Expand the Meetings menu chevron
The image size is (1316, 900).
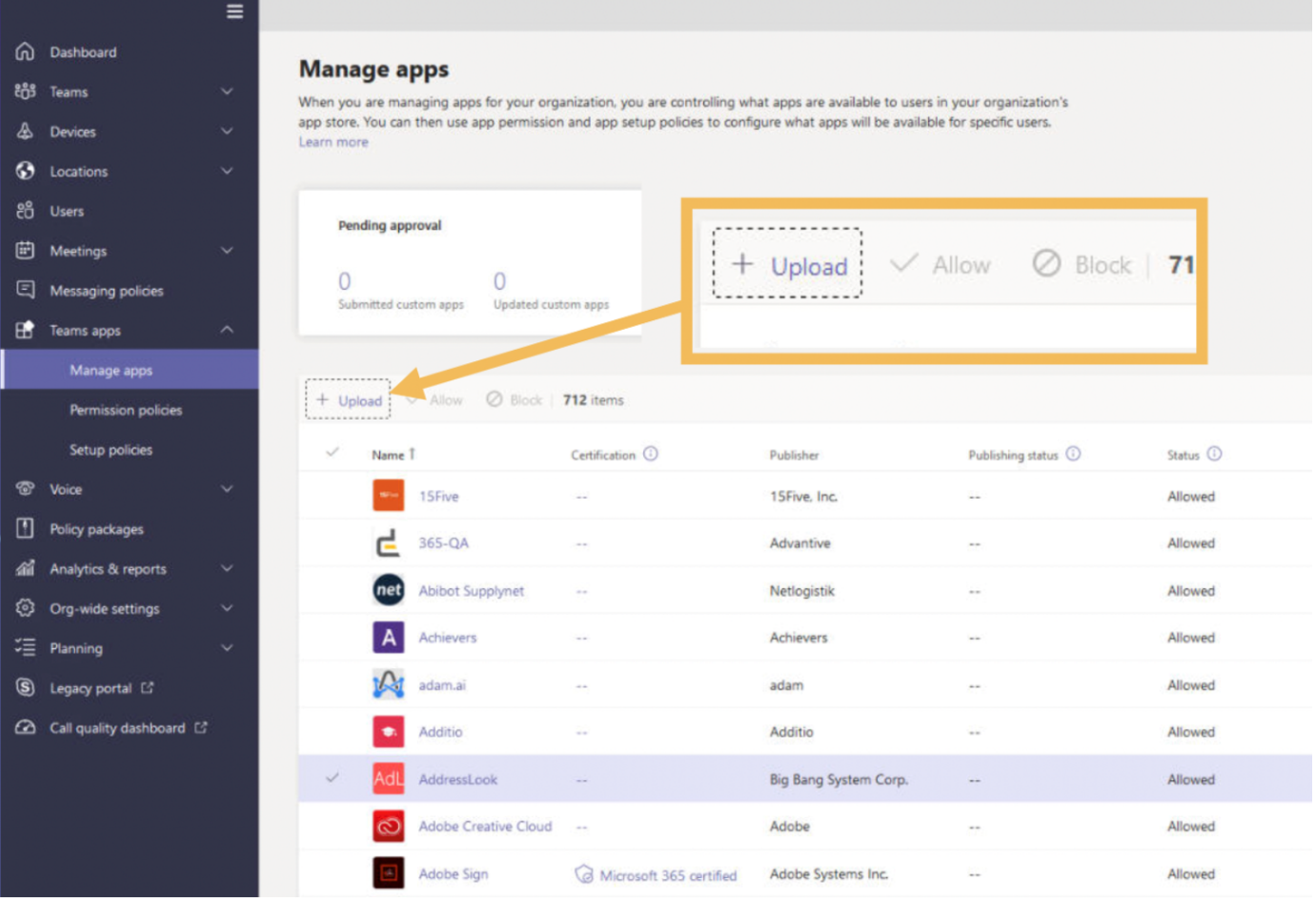pyautogui.click(x=227, y=250)
